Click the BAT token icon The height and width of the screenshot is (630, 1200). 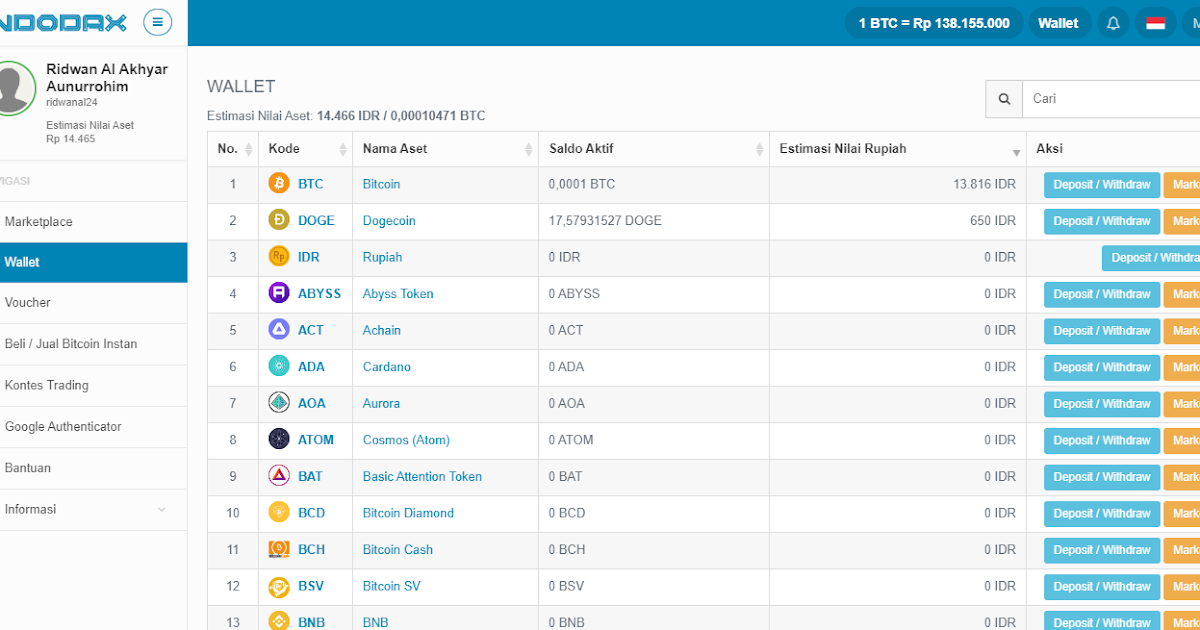coord(279,476)
